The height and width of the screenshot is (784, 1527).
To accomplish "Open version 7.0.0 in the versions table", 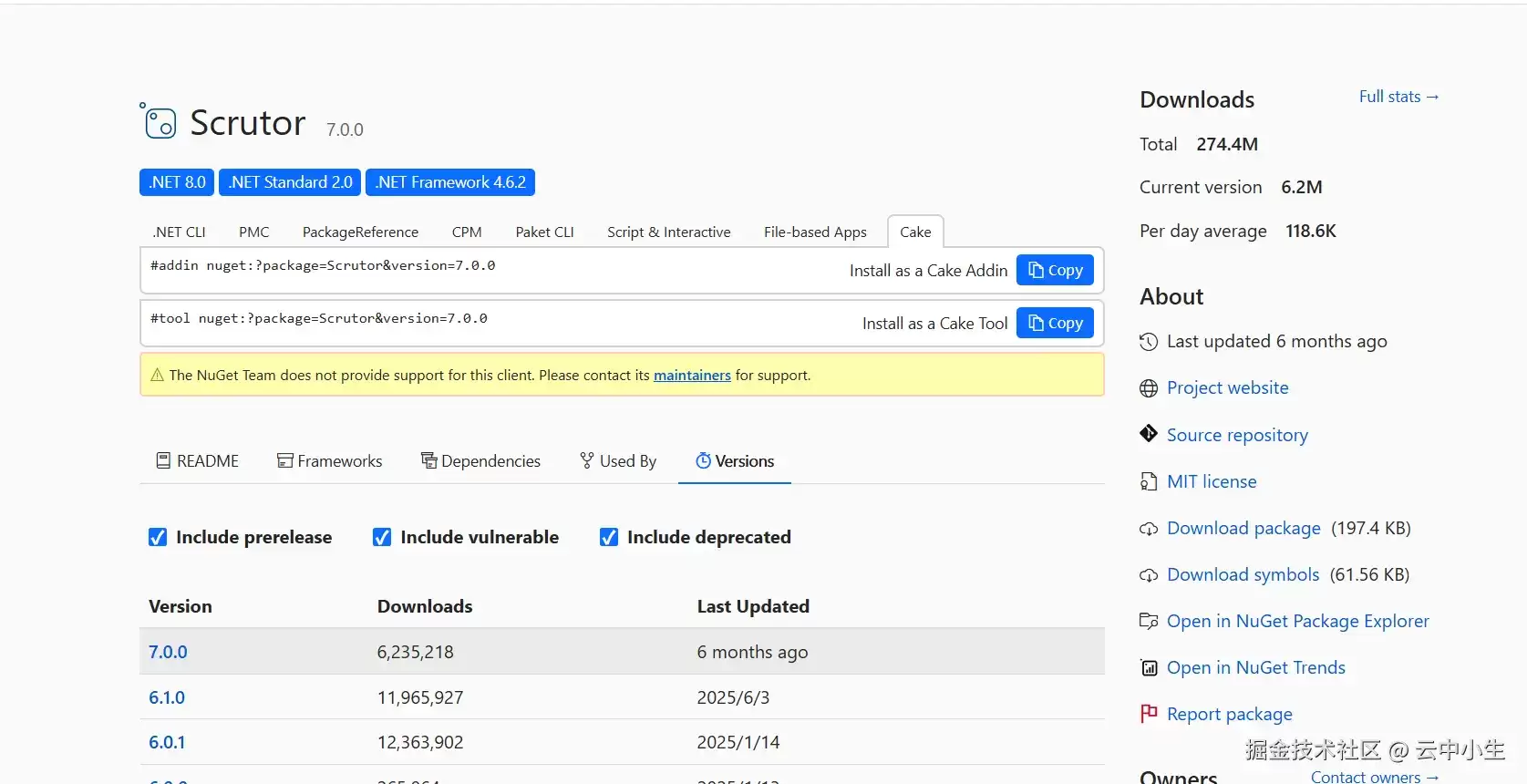I will tap(168, 652).
